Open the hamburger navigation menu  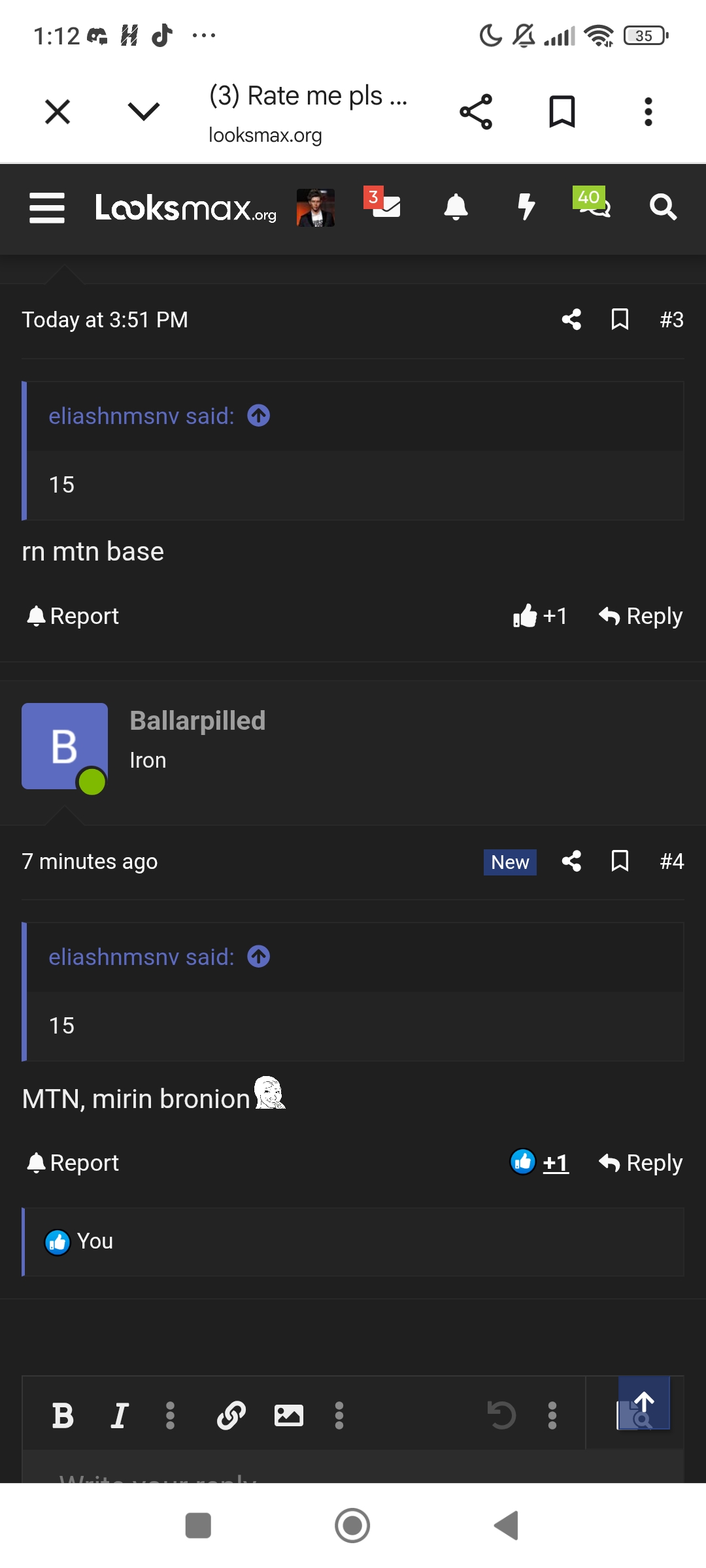coord(47,208)
